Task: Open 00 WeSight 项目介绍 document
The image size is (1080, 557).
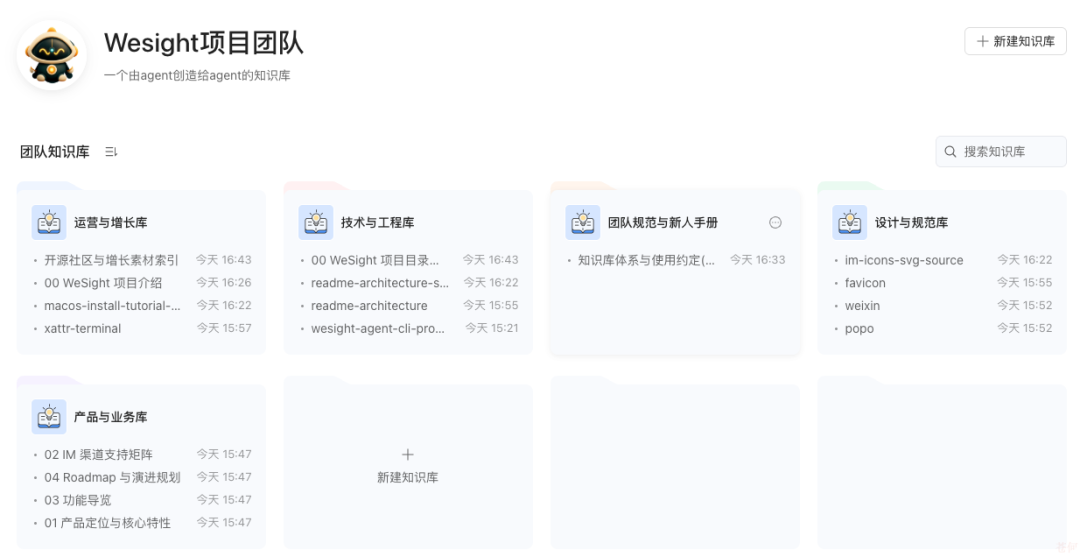Action: [103, 282]
